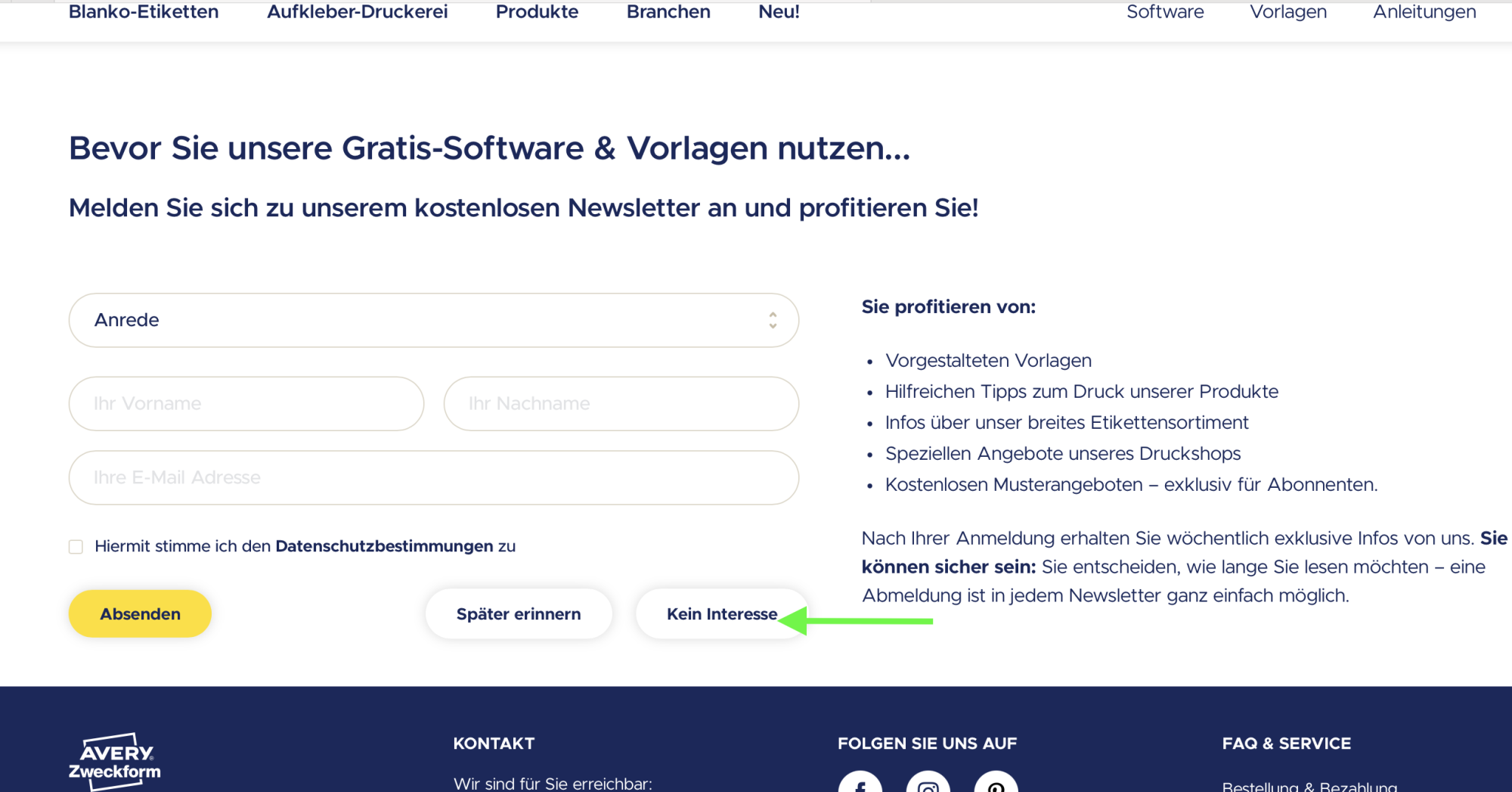
Task: Open the Neu! menu item
Action: [779, 11]
